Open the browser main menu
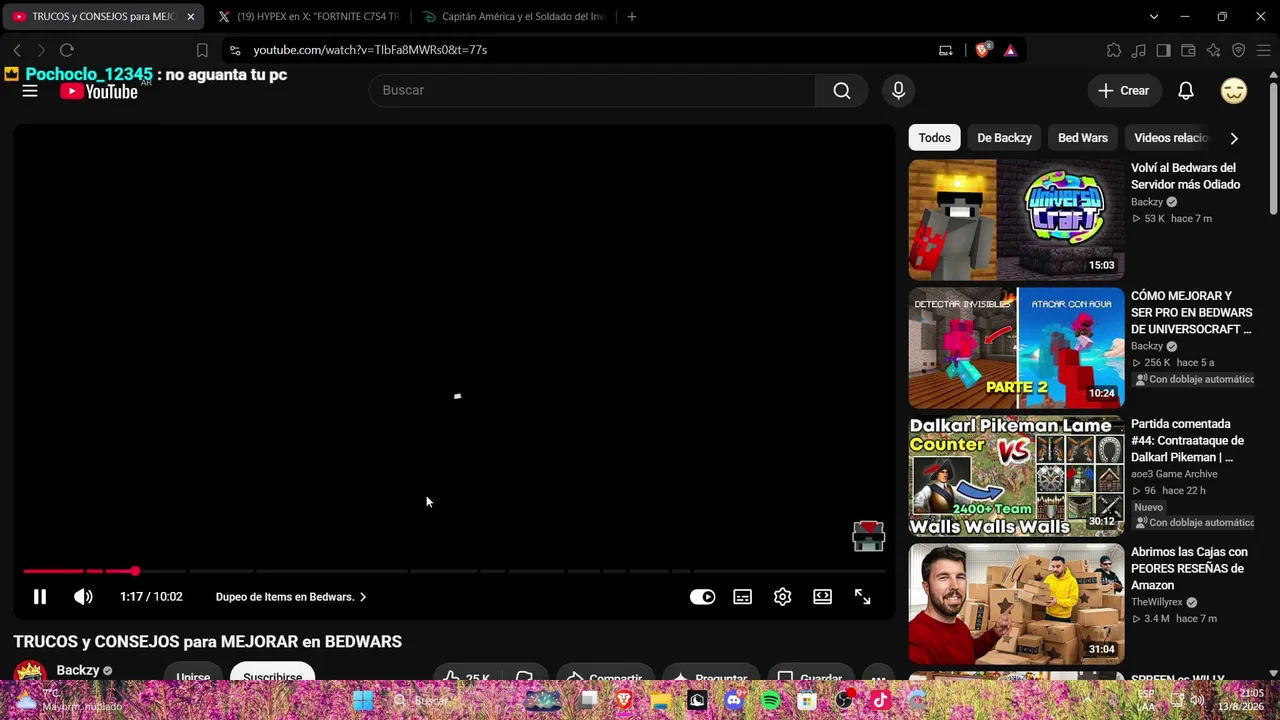This screenshot has height=720, width=1280. [1263, 50]
